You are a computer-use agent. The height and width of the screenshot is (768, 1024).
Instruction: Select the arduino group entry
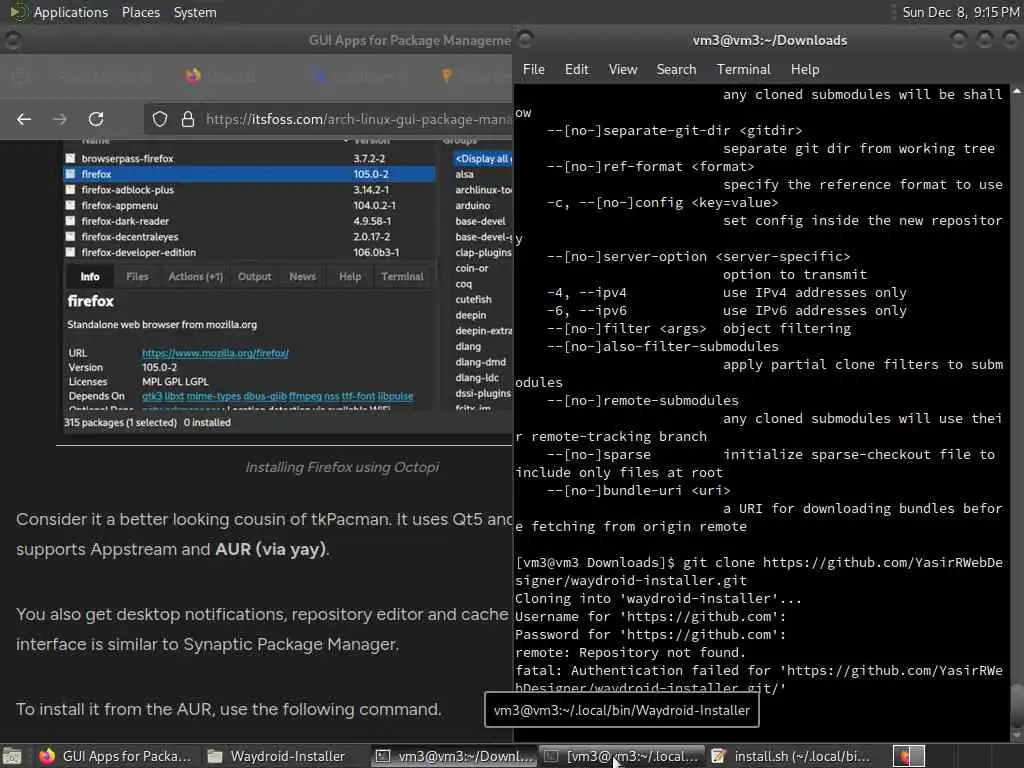coord(473,206)
